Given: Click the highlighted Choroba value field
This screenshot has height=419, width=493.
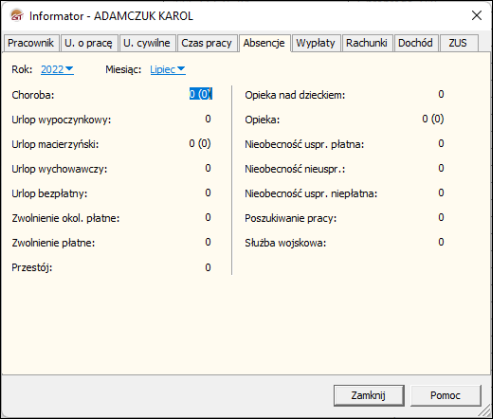Looking at the screenshot, I should [201, 94].
